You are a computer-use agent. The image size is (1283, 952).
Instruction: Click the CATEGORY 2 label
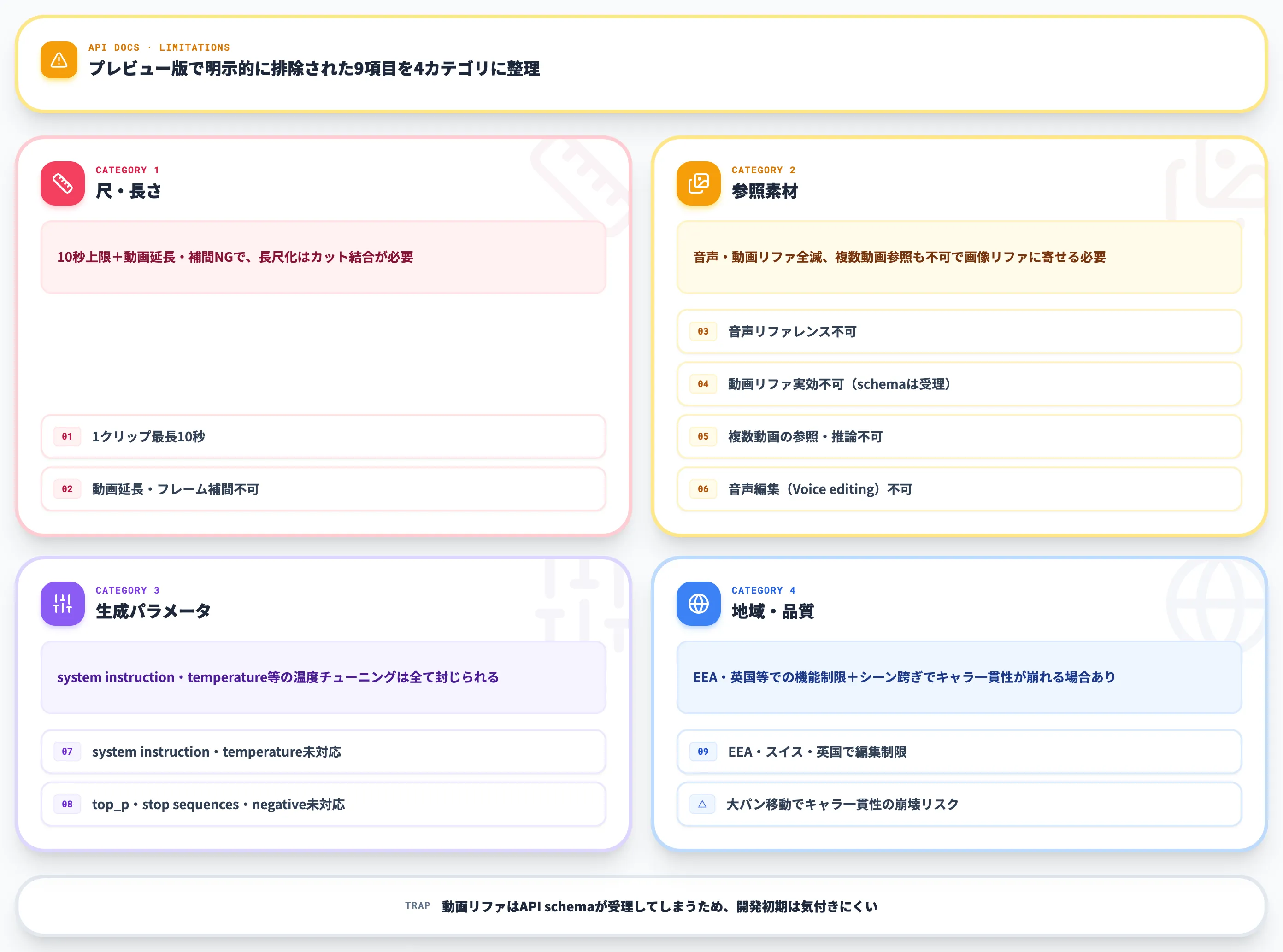(x=763, y=170)
